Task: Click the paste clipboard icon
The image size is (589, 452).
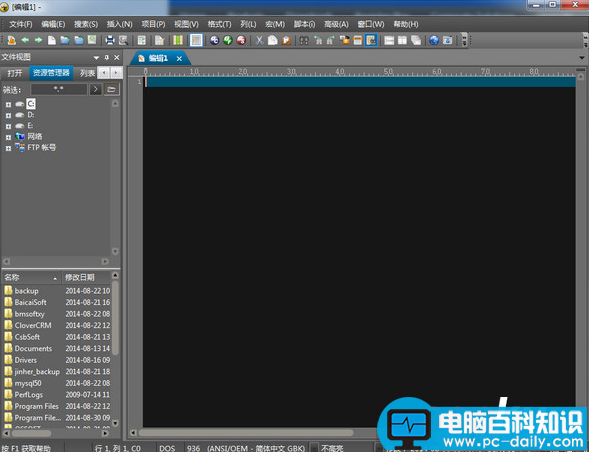Action: pos(286,40)
